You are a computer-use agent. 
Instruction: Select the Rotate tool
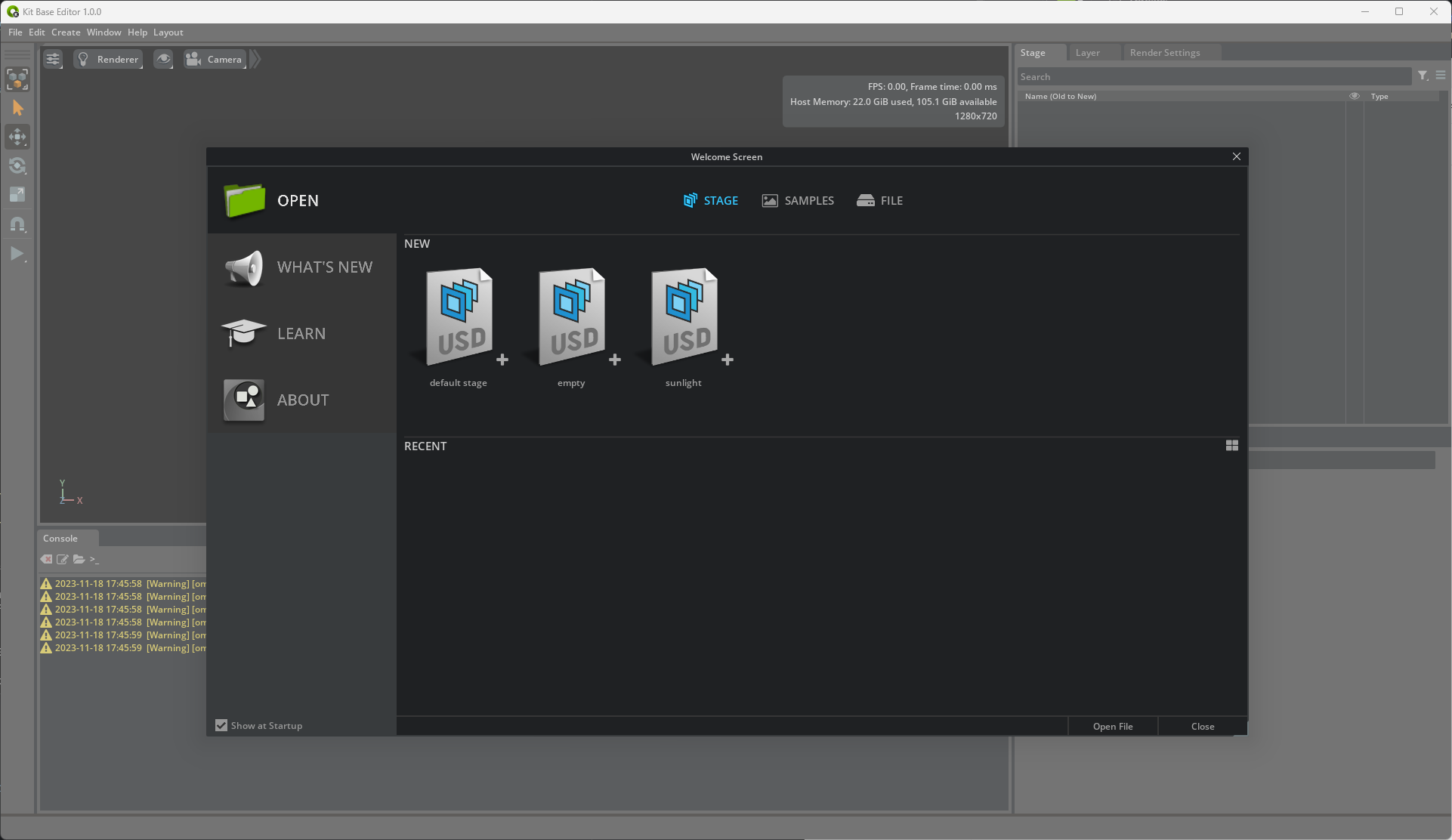17,165
